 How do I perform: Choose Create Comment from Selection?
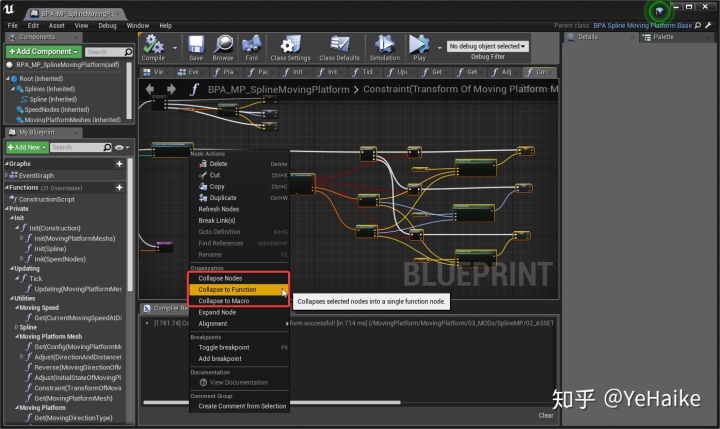pos(239,406)
